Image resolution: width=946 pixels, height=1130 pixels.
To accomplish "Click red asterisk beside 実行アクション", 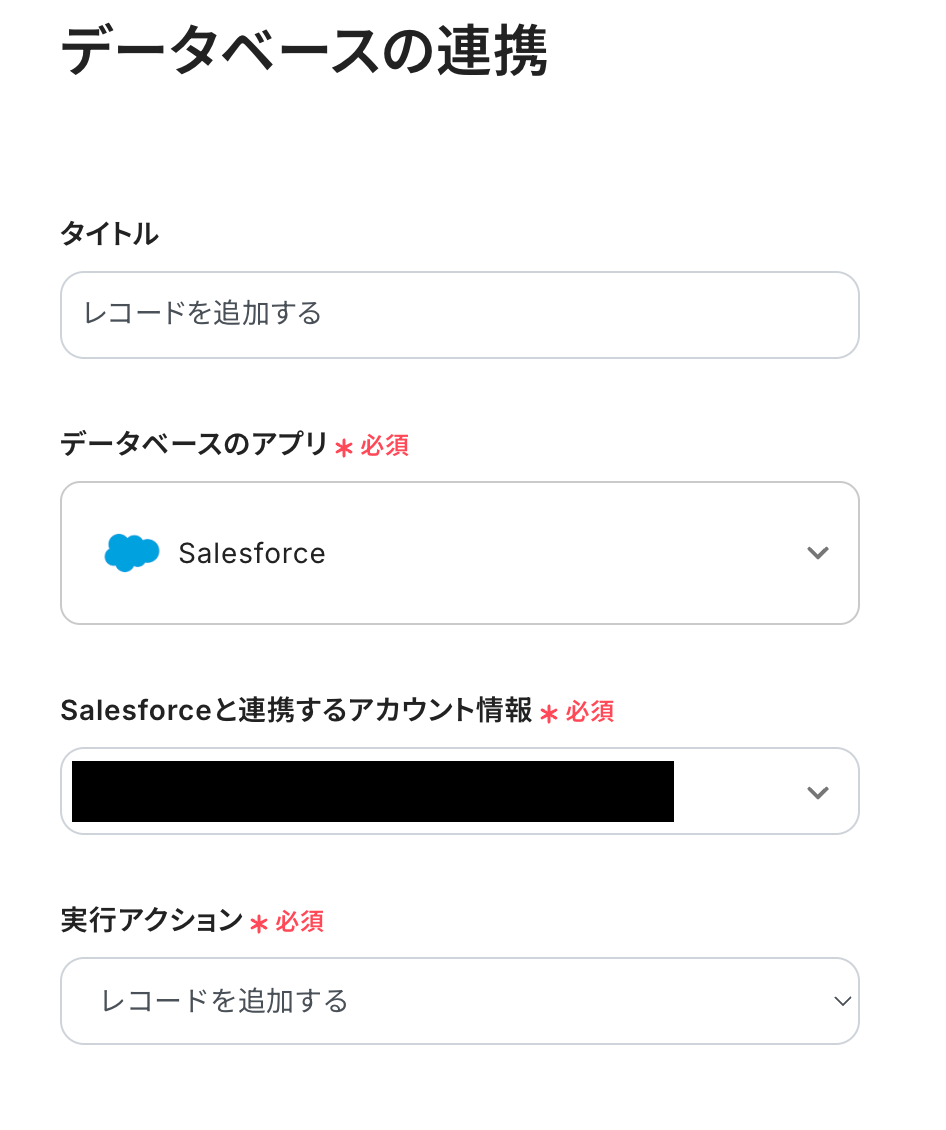I will click(x=259, y=924).
